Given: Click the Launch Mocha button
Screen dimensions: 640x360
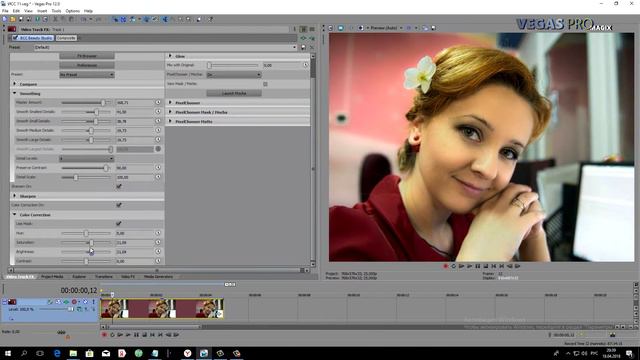Looking at the screenshot, I should tap(234, 93).
